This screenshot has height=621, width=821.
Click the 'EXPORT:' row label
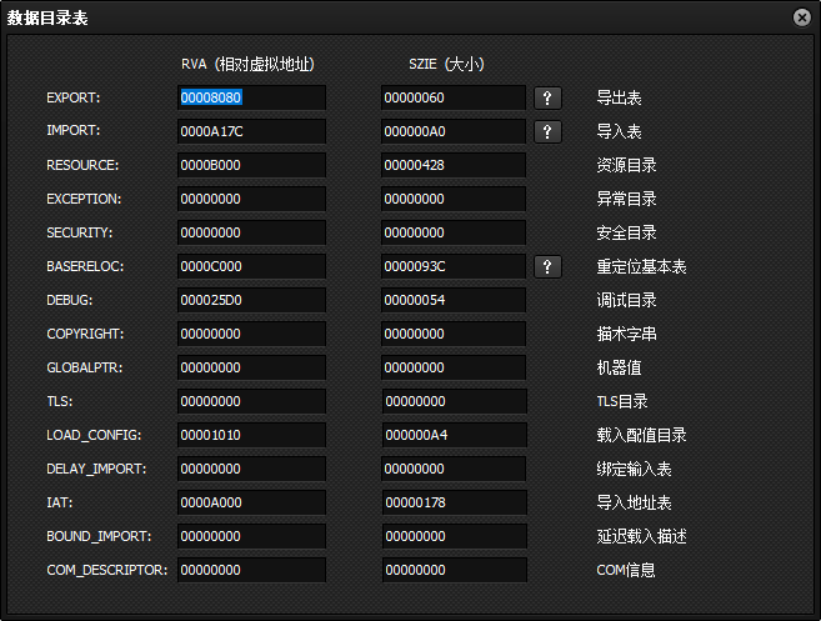[x=73, y=98]
